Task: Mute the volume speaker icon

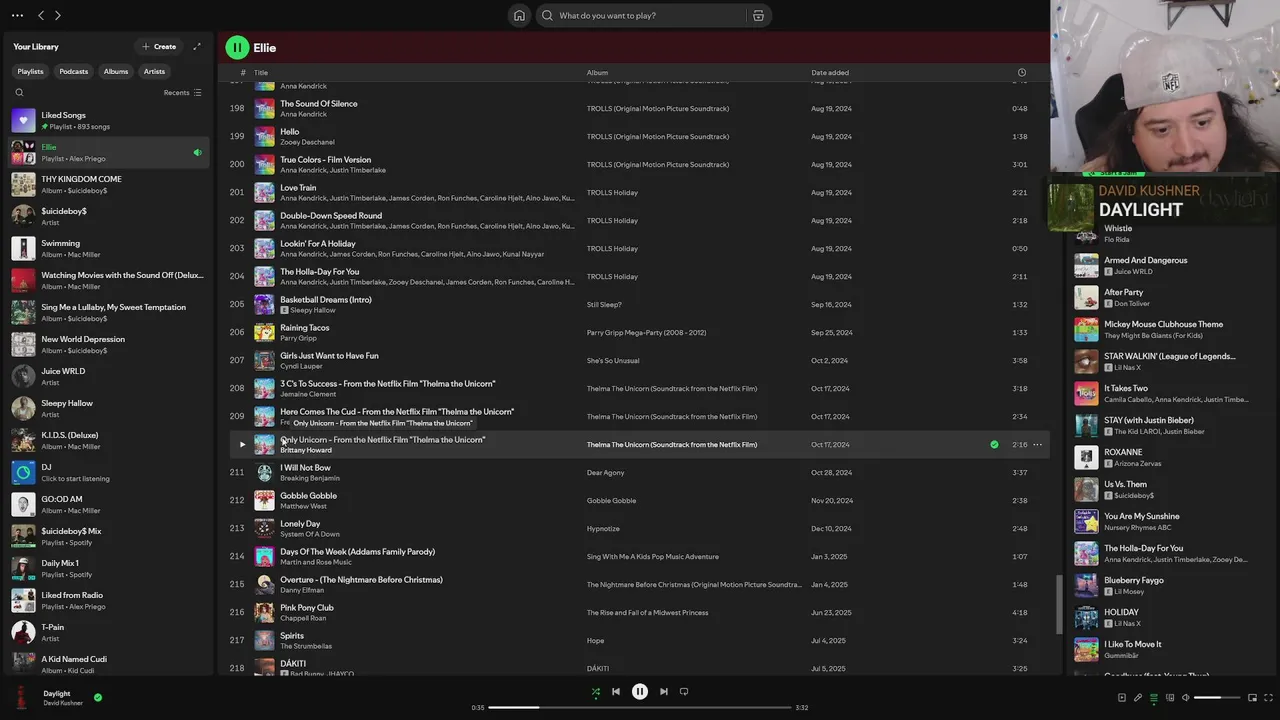Action: 1186,697
